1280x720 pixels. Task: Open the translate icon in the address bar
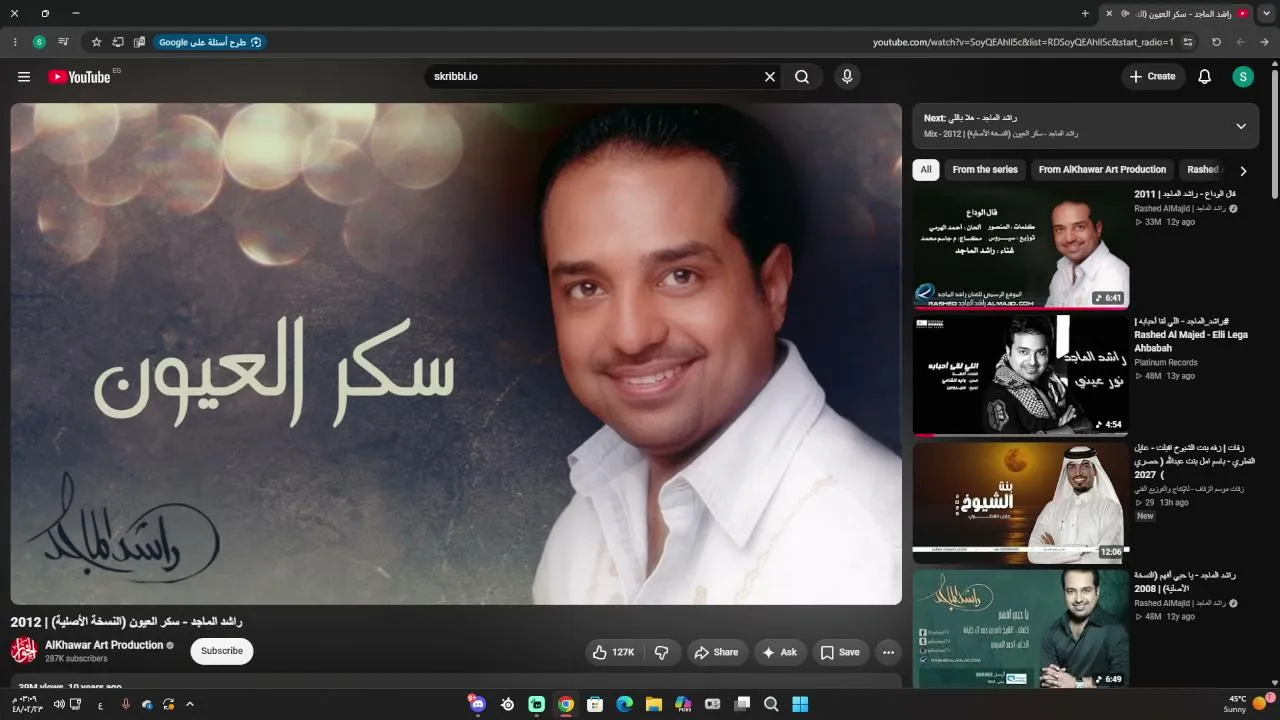[x=140, y=42]
